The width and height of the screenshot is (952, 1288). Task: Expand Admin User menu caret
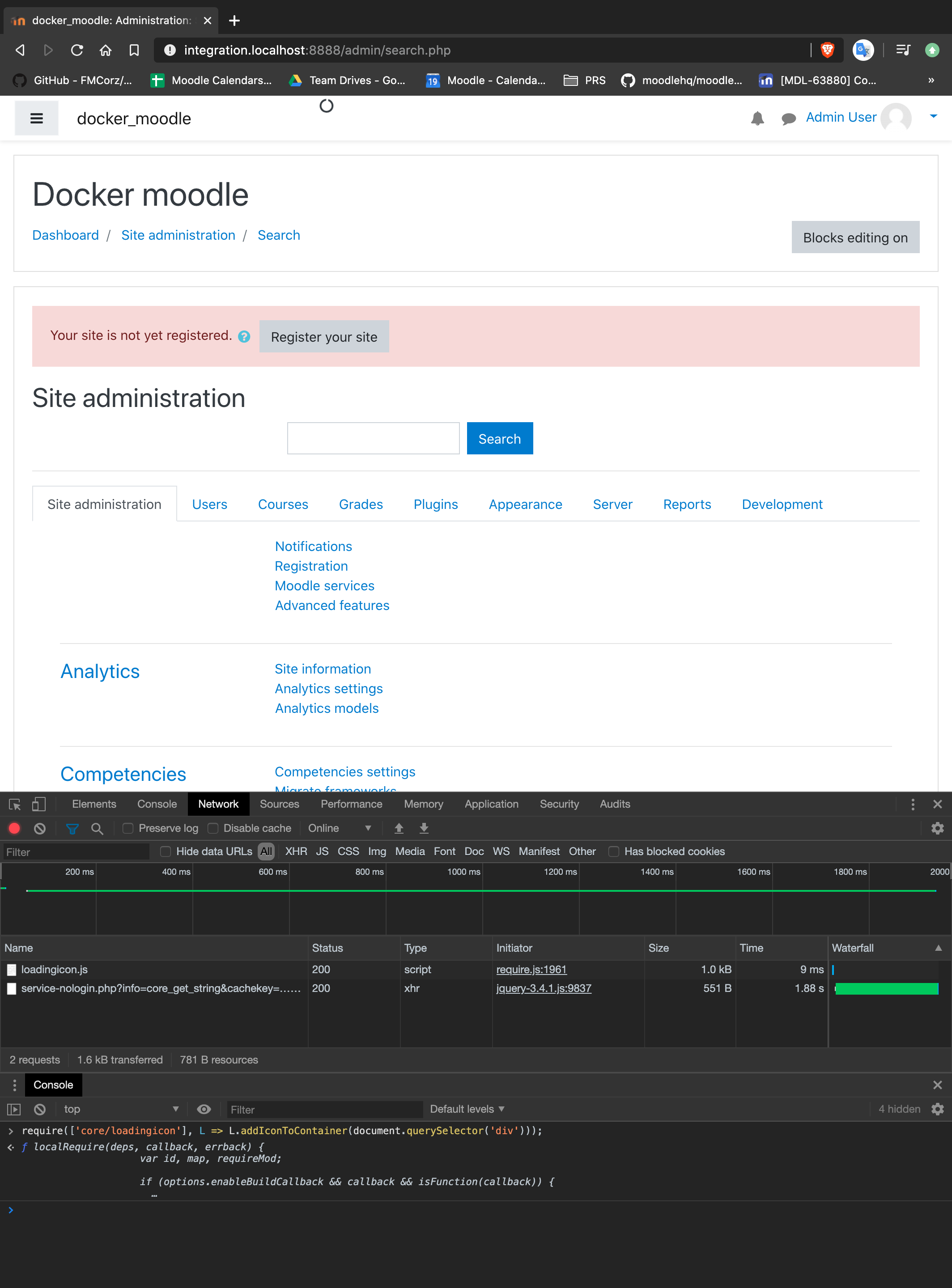(x=934, y=116)
